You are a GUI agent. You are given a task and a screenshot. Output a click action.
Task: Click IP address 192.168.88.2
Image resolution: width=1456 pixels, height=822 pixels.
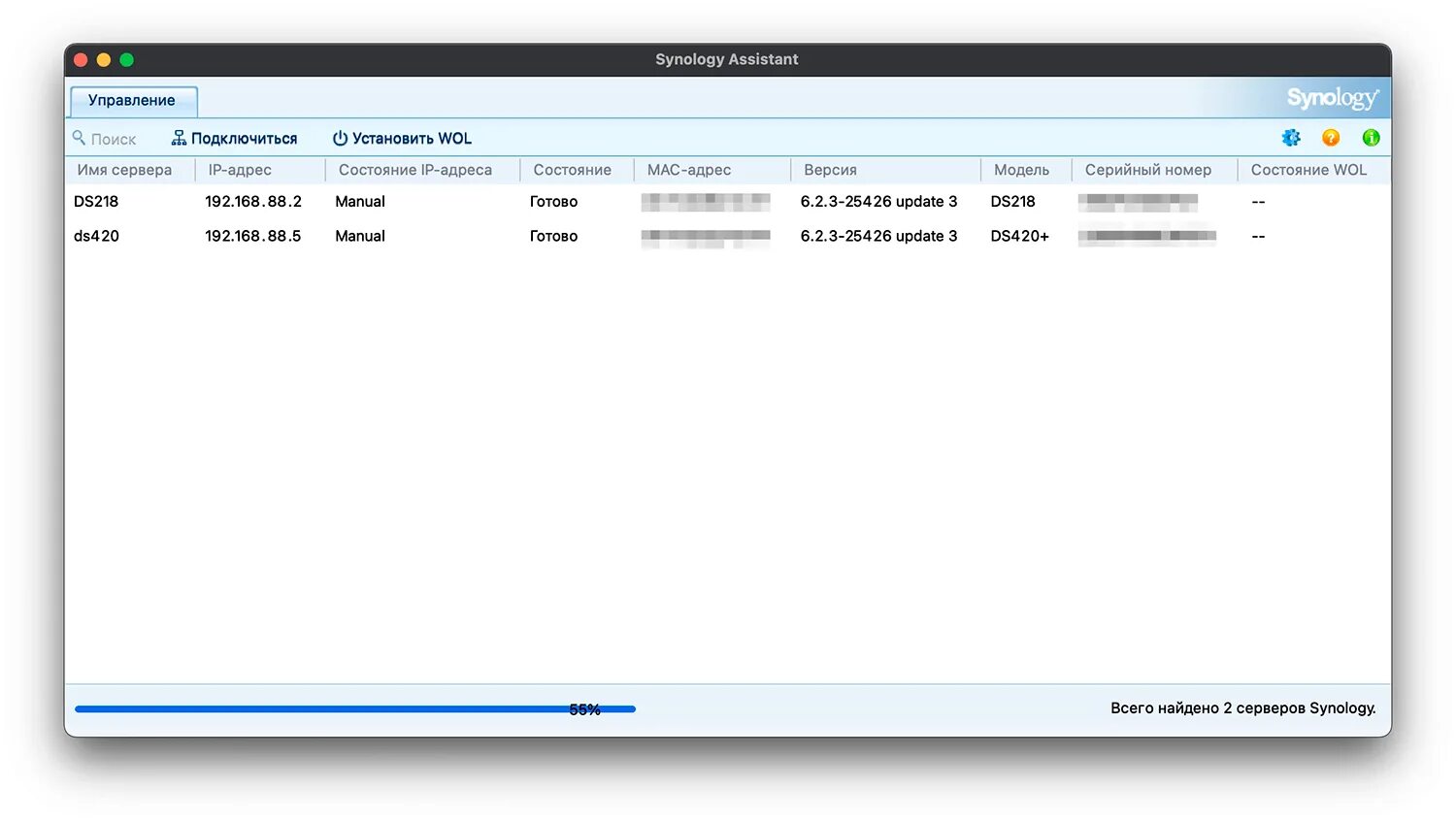(253, 202)
